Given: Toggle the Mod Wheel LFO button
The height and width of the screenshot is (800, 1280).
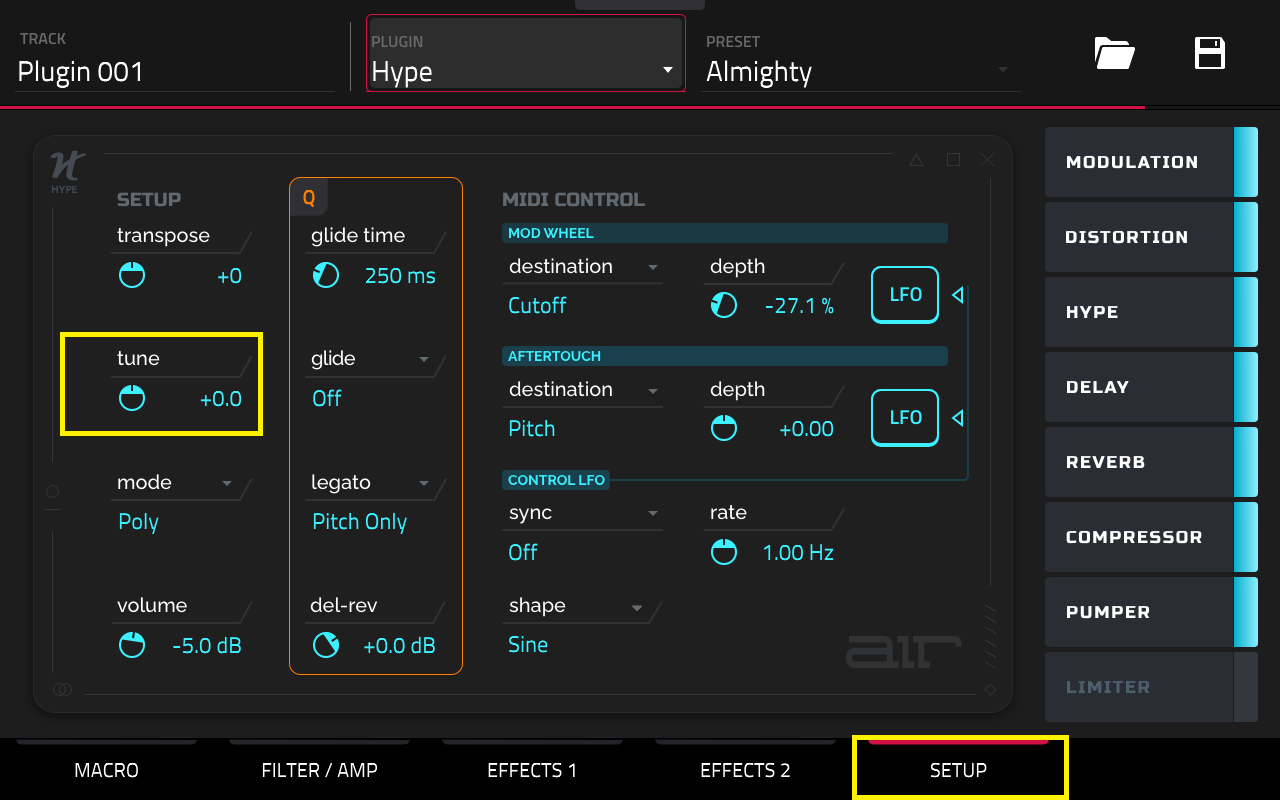Looking at the screenshot, I should pyautogui.click(x=905, y=295).
